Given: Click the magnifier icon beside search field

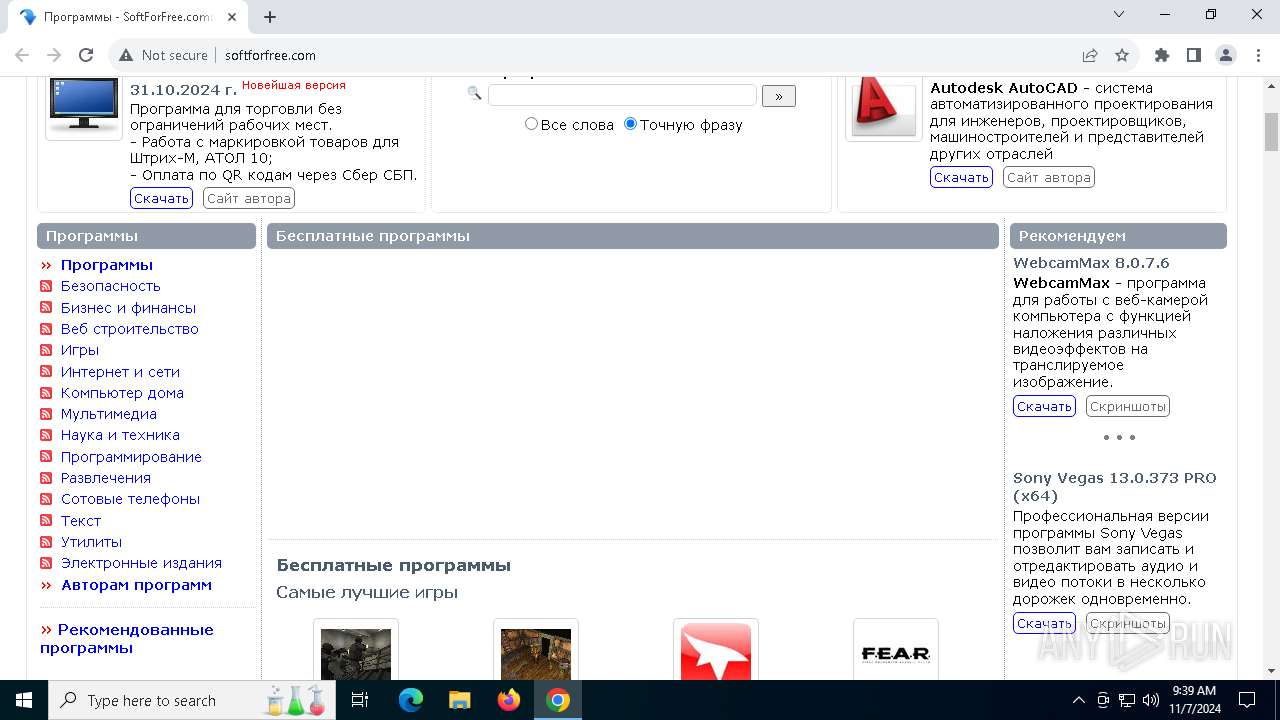Looking at the screenshot, I should click(475, 94).
